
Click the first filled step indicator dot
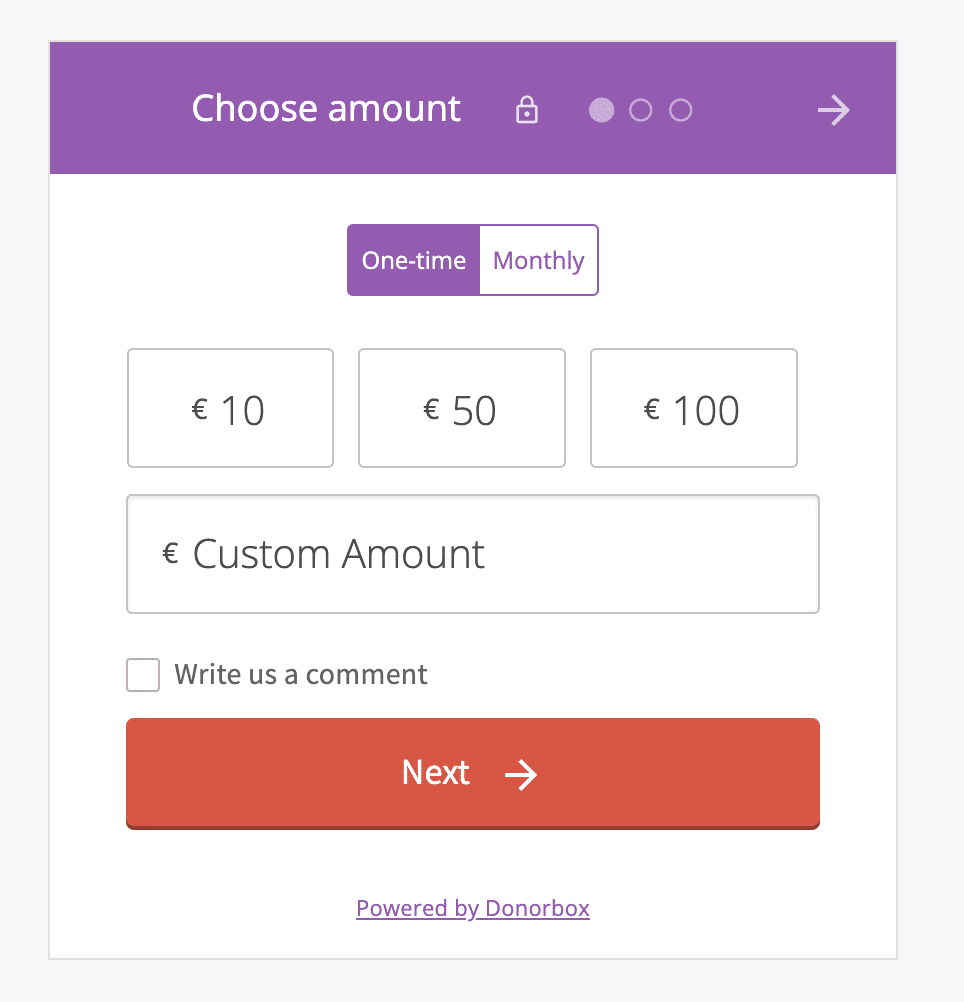601,110
